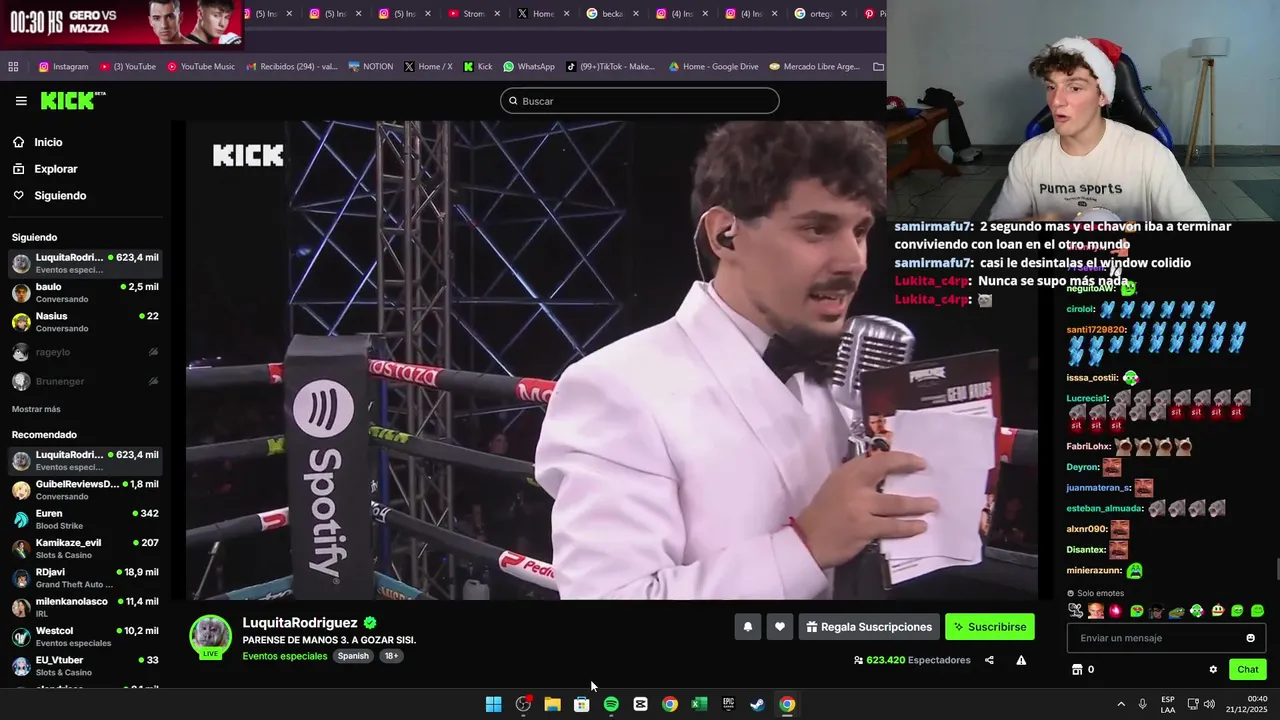This screenshot has height=720, width=1280.
Task: Toggle the notification bell for the channel
Action: tap(747, 627)
